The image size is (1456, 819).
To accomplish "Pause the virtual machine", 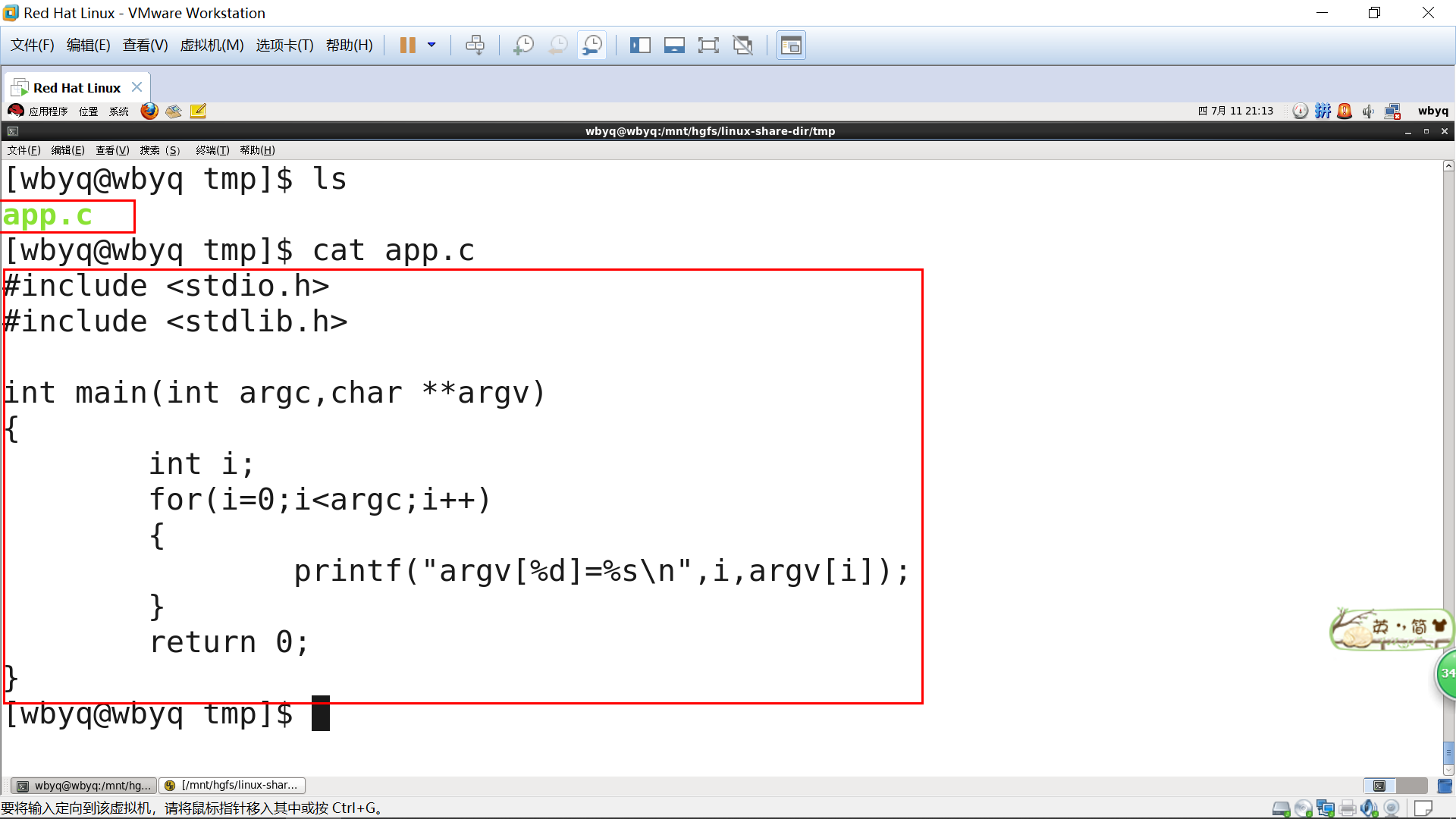I will (408, 45).
